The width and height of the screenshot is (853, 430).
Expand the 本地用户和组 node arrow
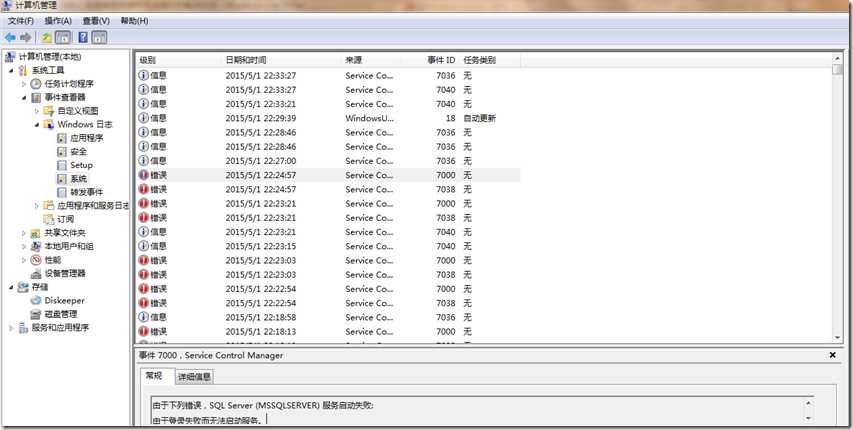pyautogui.click(x=24, y=247)
